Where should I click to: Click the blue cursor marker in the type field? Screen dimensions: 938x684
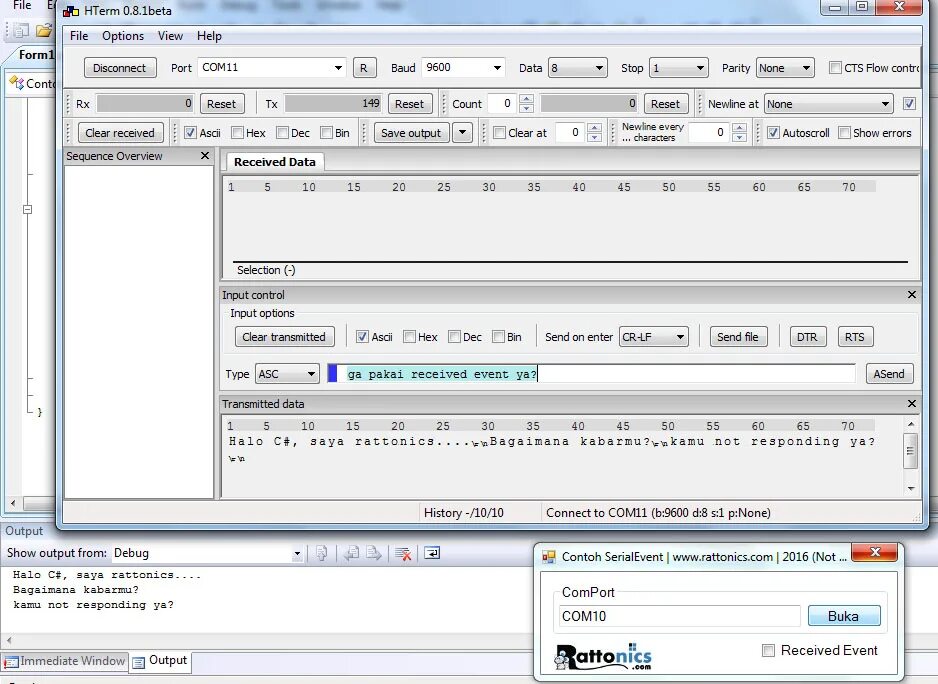tap(333, 374)
